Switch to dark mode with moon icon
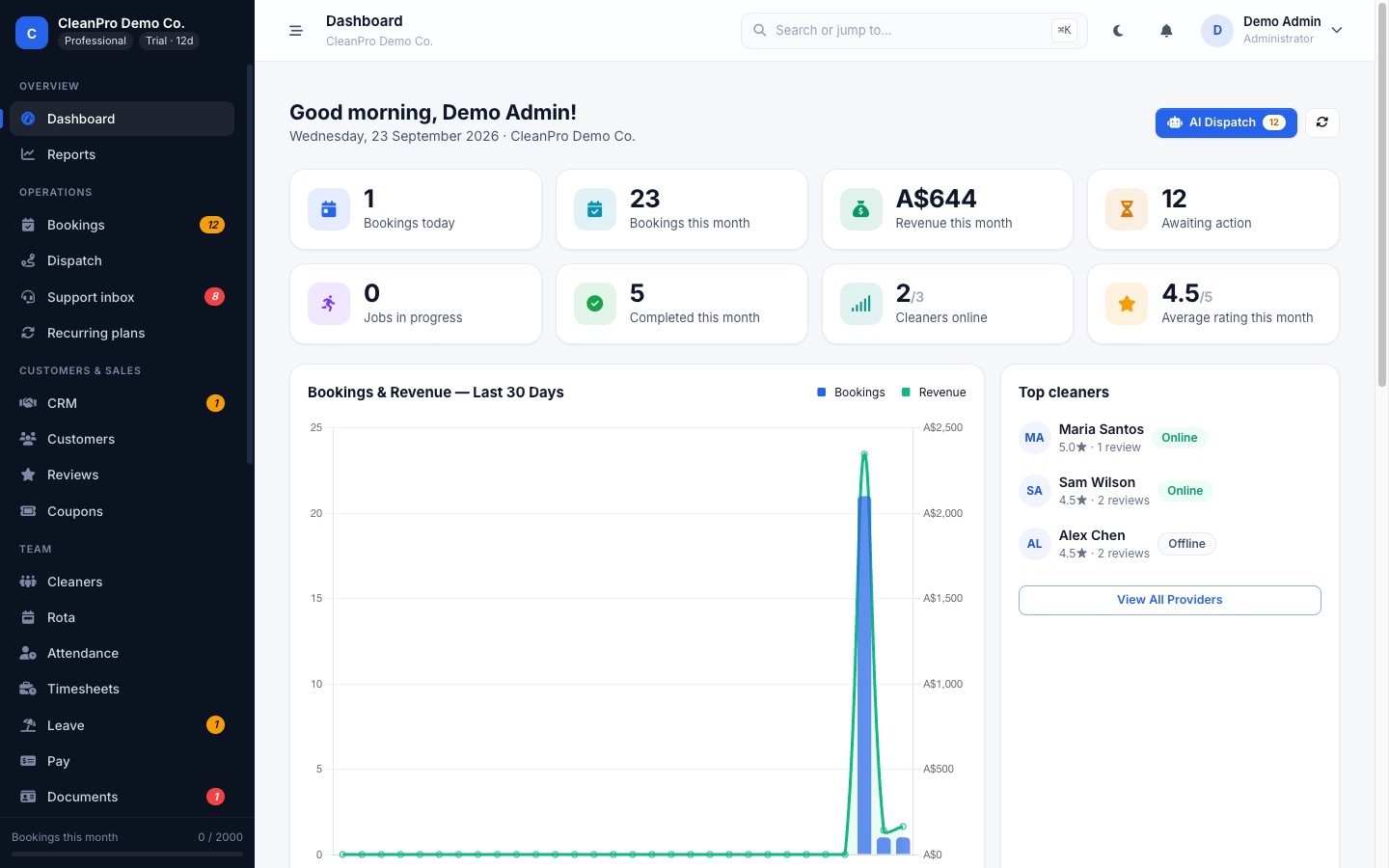The image size is (1389, 868). pyautogui.click(x=1118, y=31)
